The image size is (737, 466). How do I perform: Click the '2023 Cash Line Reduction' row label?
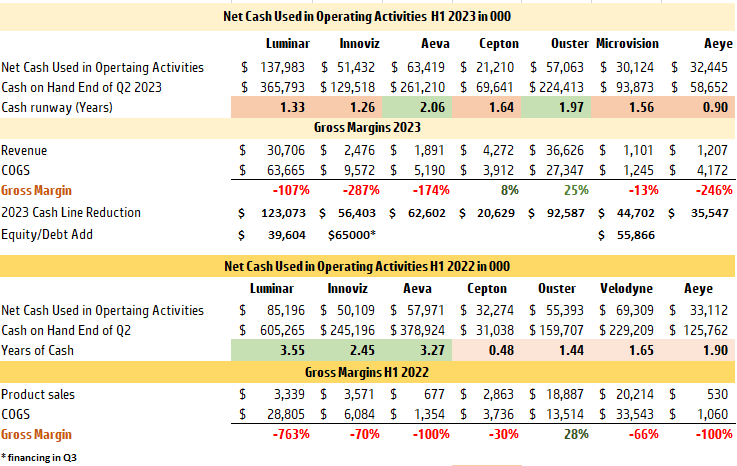pyautogui.click(x=71, y=213)
